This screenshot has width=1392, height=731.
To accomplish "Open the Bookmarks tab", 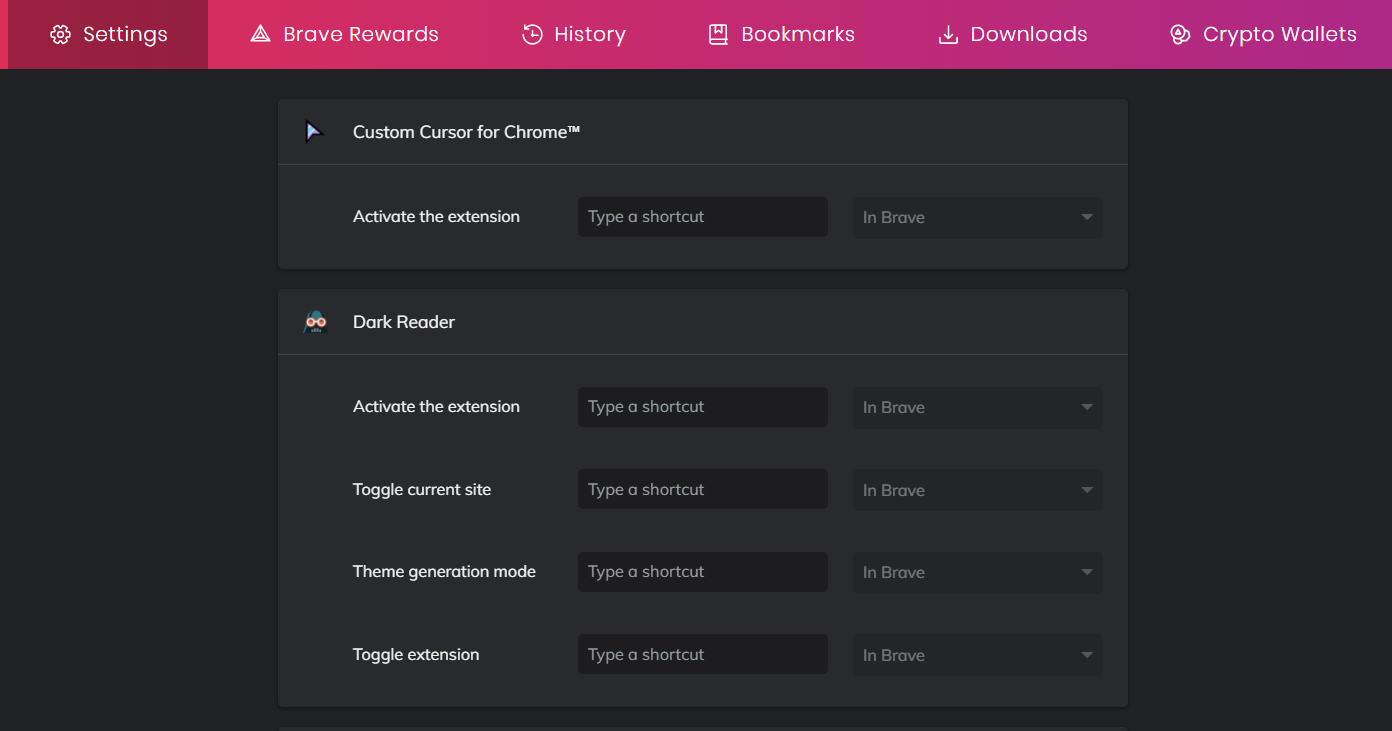I will point(781,35).
